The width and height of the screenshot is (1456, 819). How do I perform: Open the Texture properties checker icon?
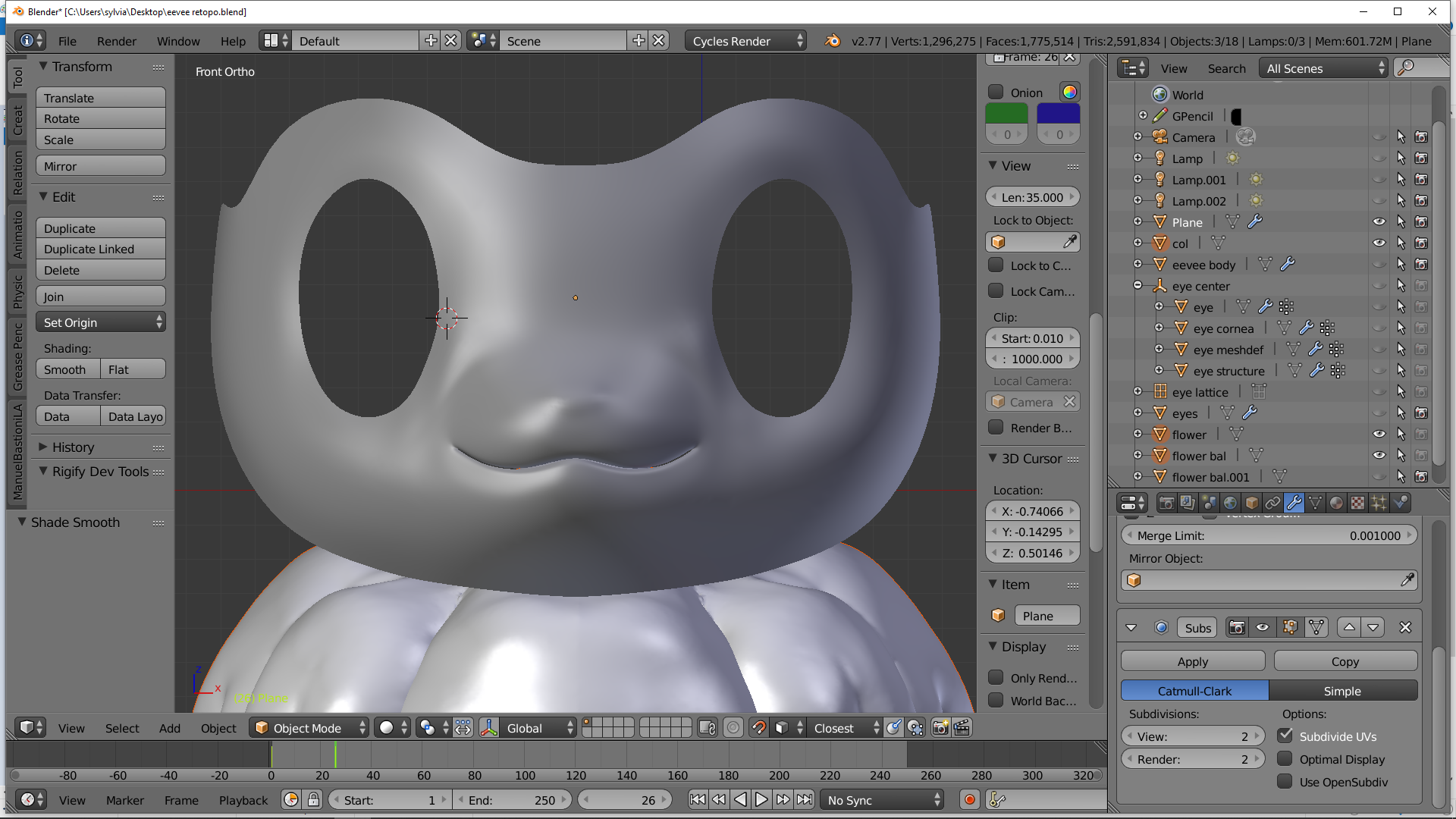[x=1357, y=503]
